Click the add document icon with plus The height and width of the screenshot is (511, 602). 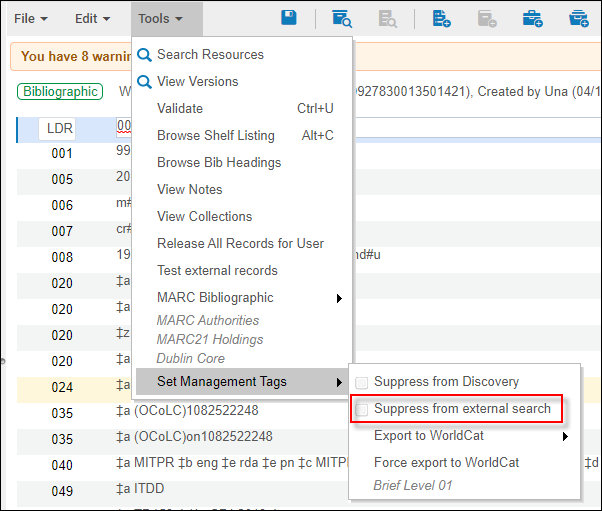pyautogui.click(x=441, y=18)
